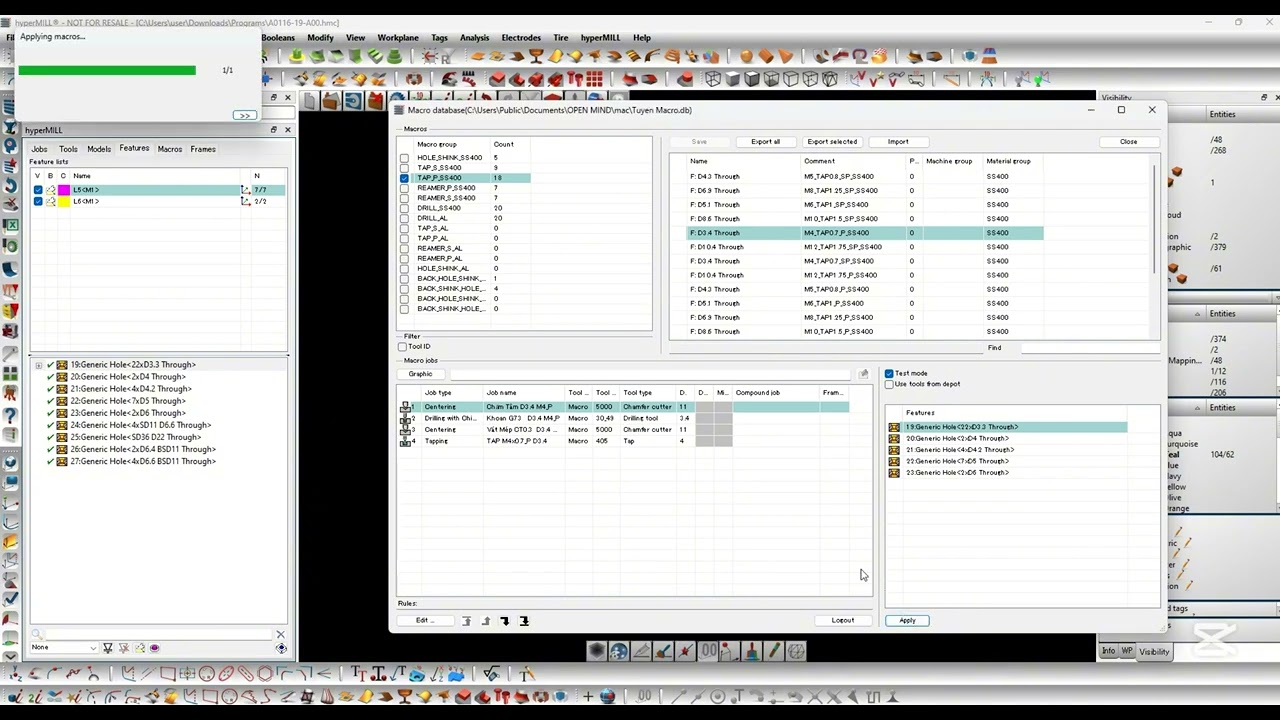This screenshot has height=720, width=1280.
Task: Click the Find input field
Action: [x=1089, y=348]
